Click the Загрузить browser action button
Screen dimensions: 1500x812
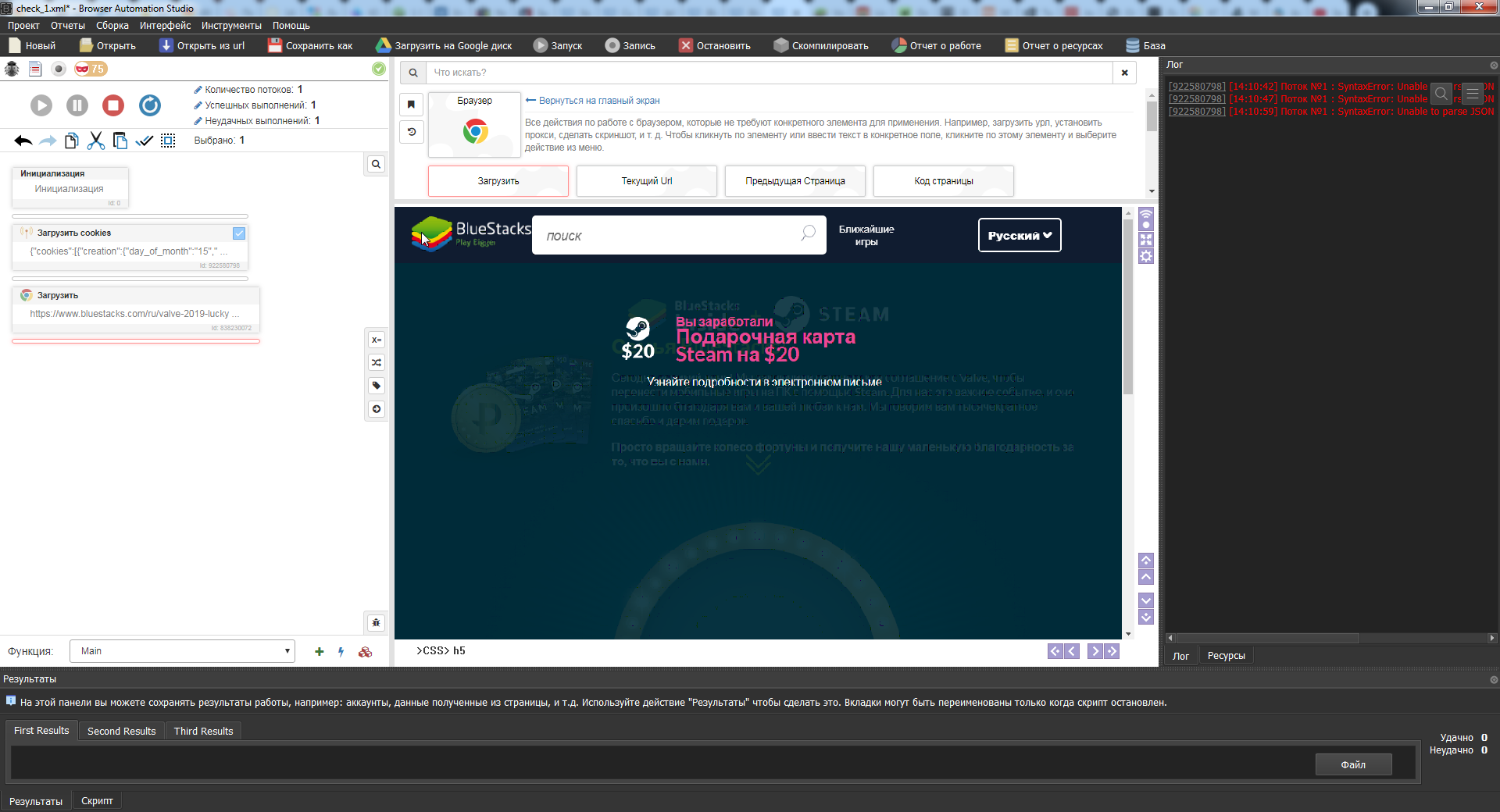pos(498,181)
